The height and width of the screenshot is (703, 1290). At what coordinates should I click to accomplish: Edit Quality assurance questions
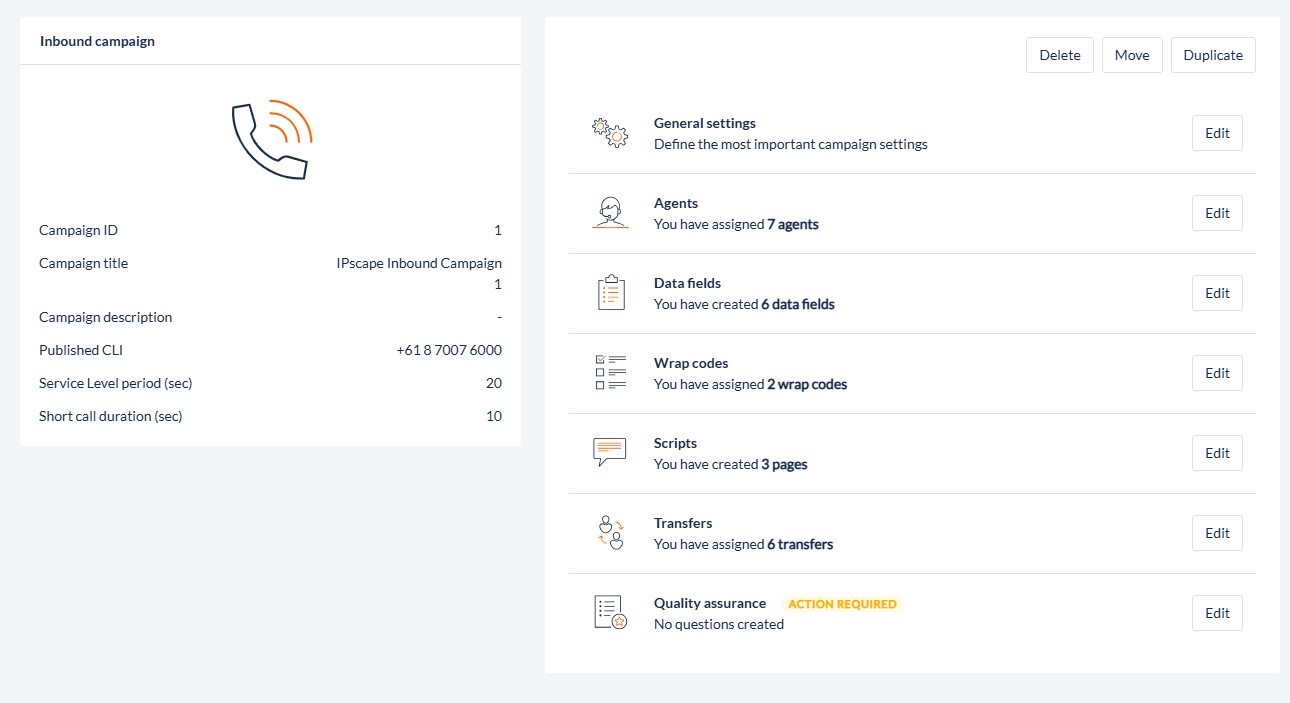[x=1217, y=613]
